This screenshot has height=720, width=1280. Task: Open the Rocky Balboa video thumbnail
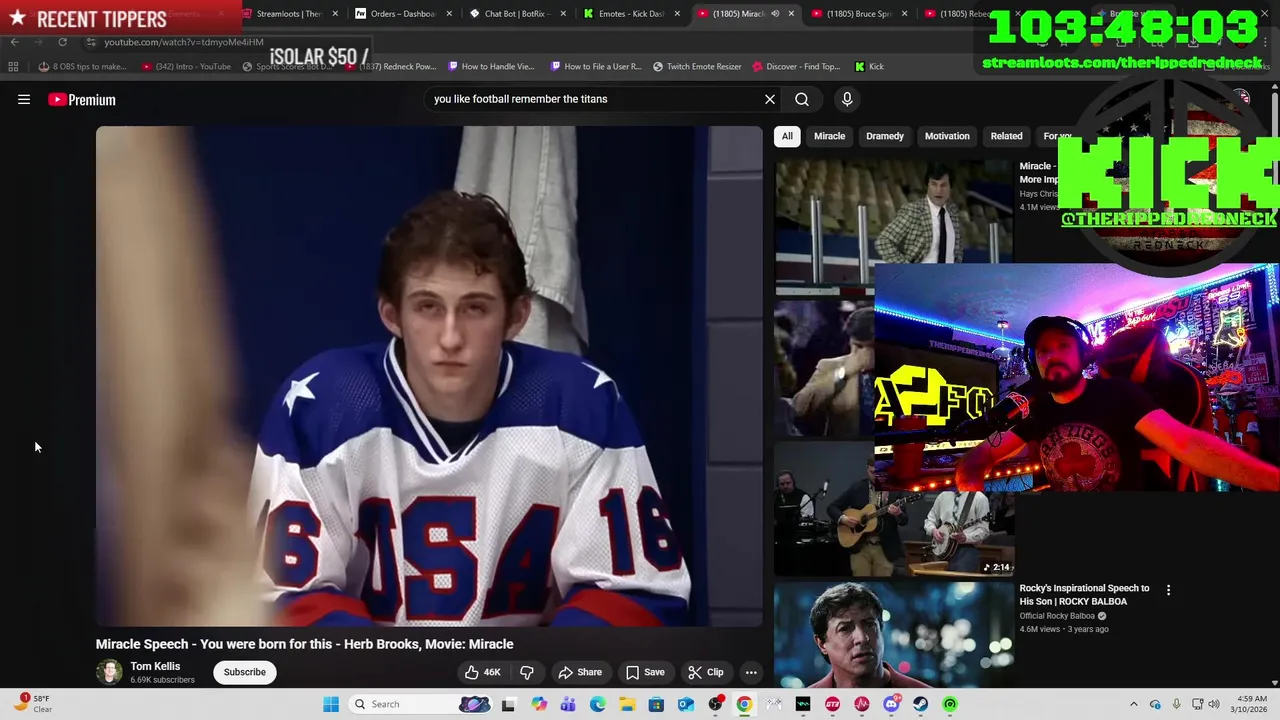894,636
